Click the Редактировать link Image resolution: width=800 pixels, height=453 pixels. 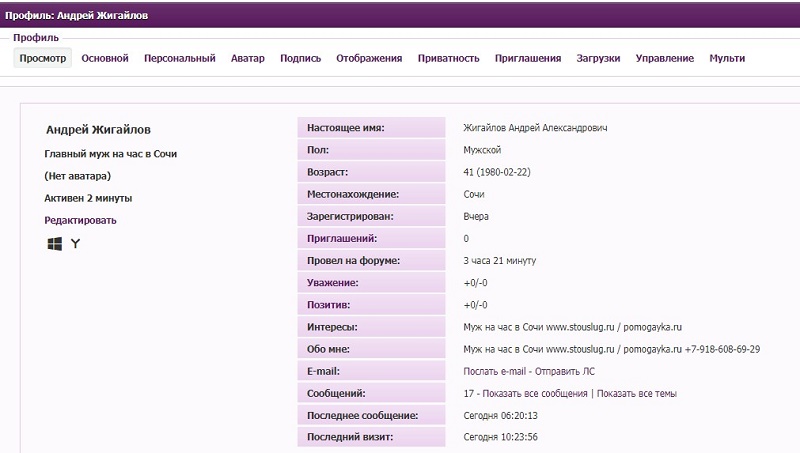point(80,220)
